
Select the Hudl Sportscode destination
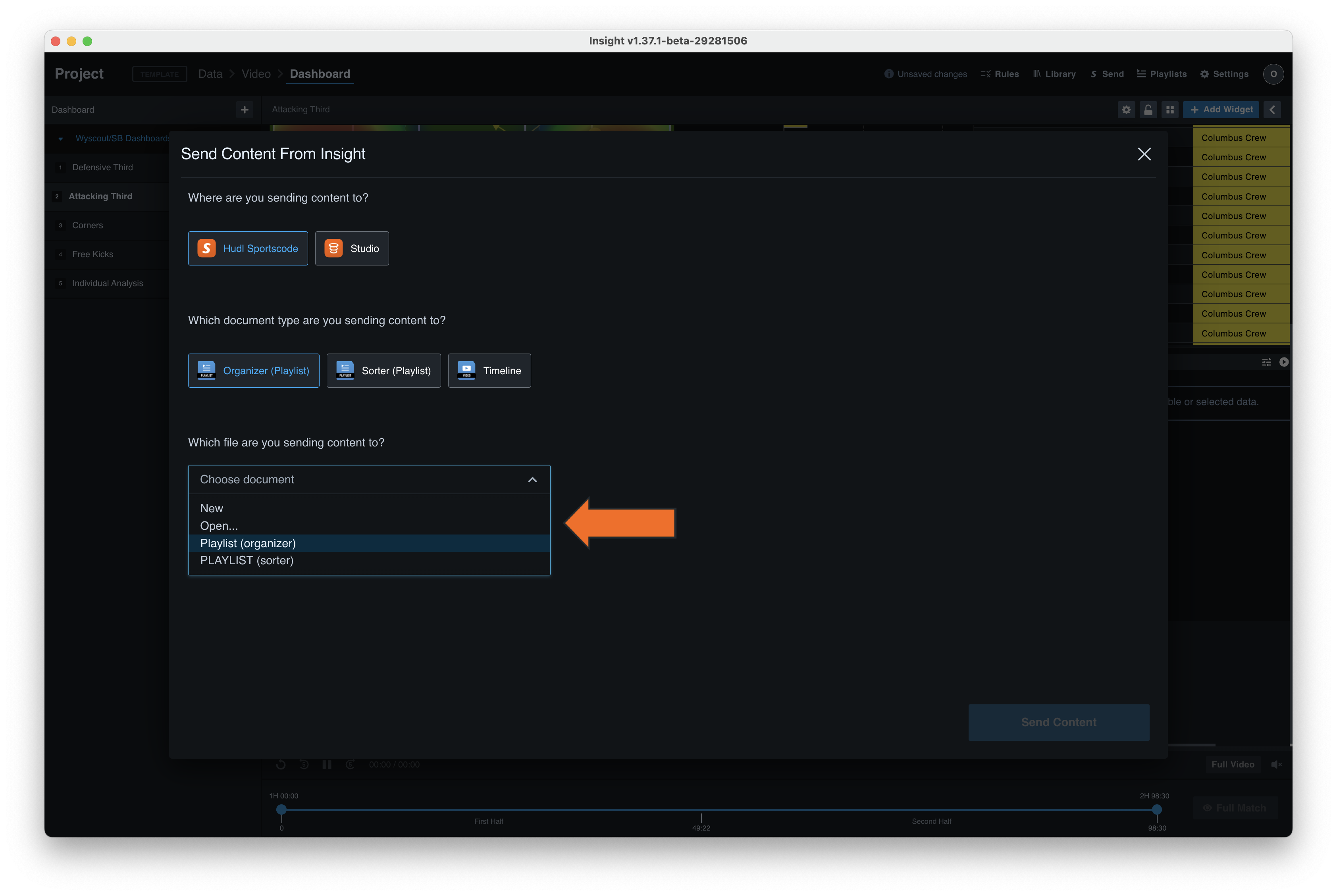pos(247,248)
